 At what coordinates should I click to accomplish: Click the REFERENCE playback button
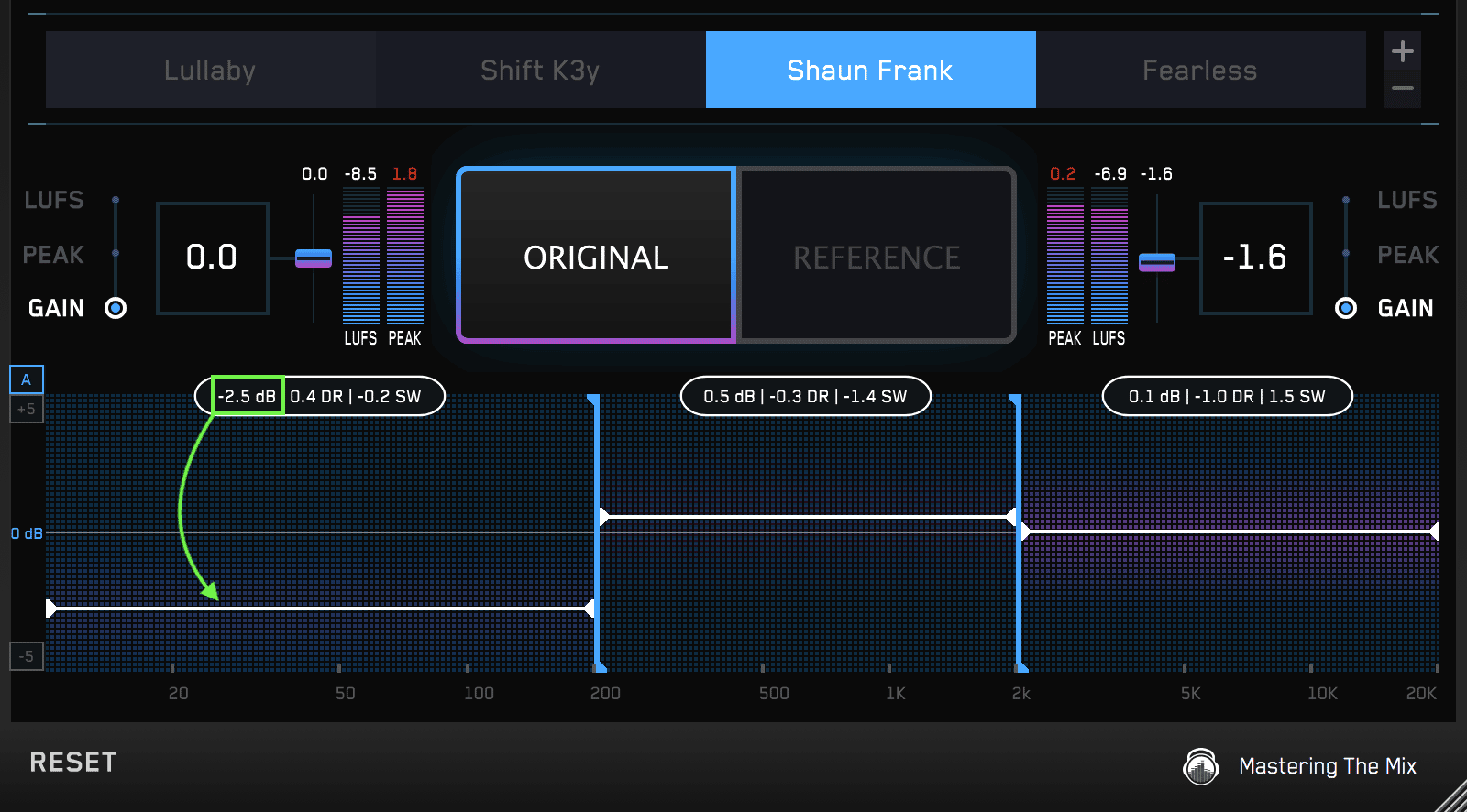pos(877,255)
